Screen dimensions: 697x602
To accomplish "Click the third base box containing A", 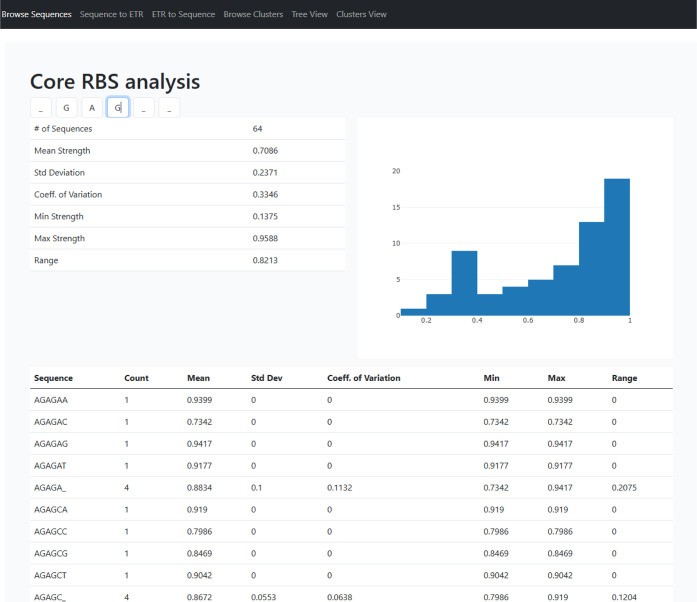I will point(92,108).
